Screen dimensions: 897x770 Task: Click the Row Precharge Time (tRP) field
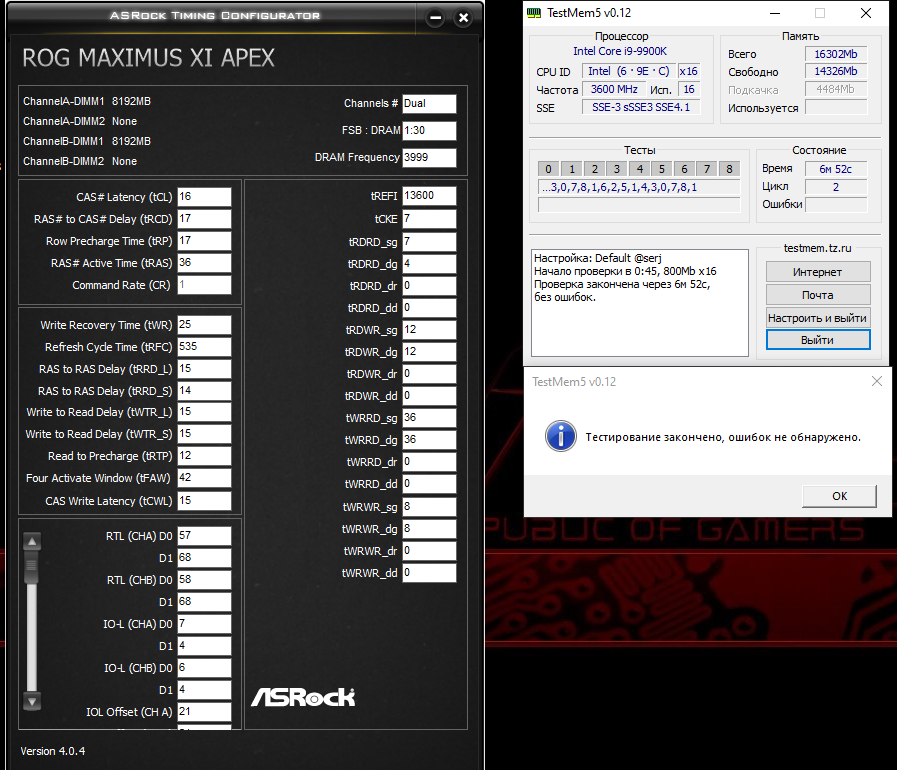[x=204, y=241]
